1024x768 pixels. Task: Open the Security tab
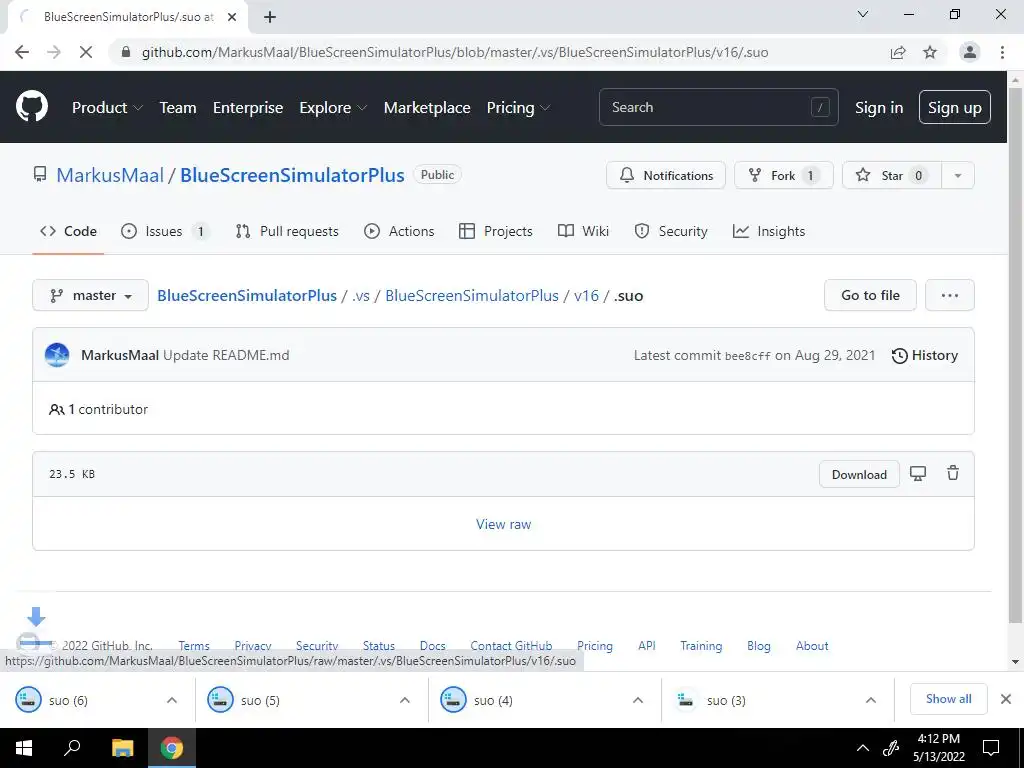[671, 231]
